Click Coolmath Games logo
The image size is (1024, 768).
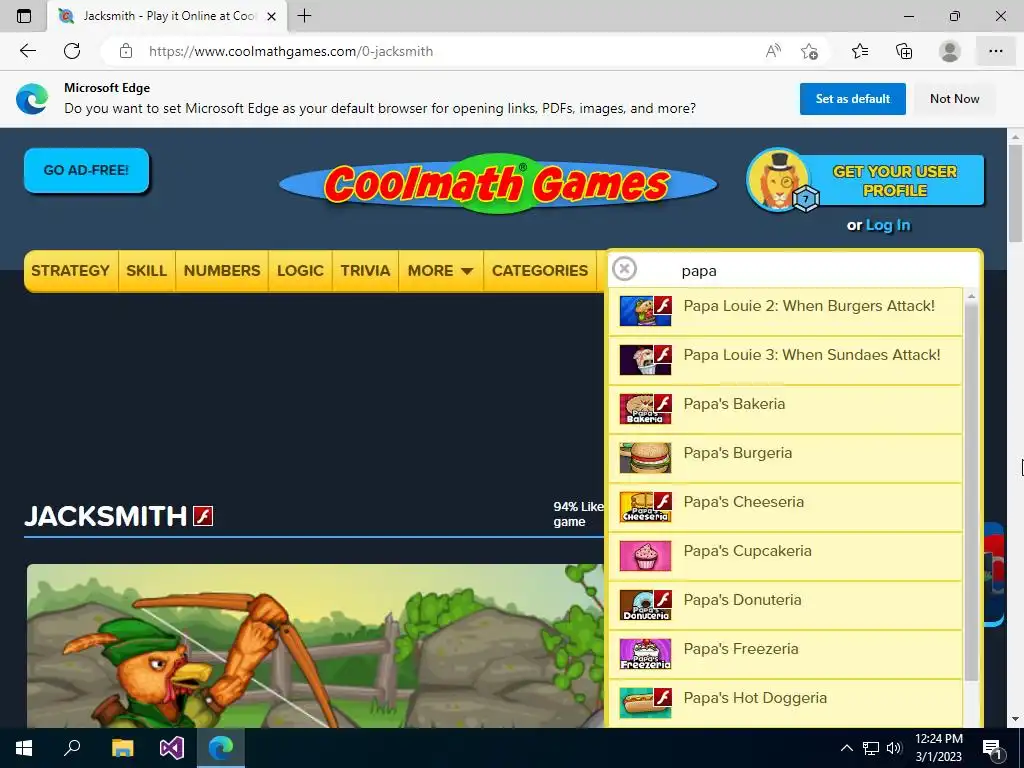click(498, 183)
